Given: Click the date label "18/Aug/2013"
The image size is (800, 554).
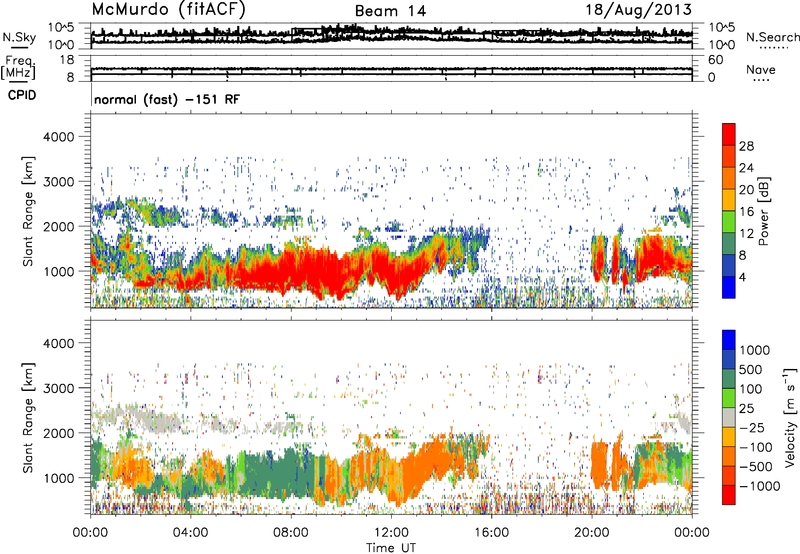Looking at the screenshot, I should coord(639,10).
